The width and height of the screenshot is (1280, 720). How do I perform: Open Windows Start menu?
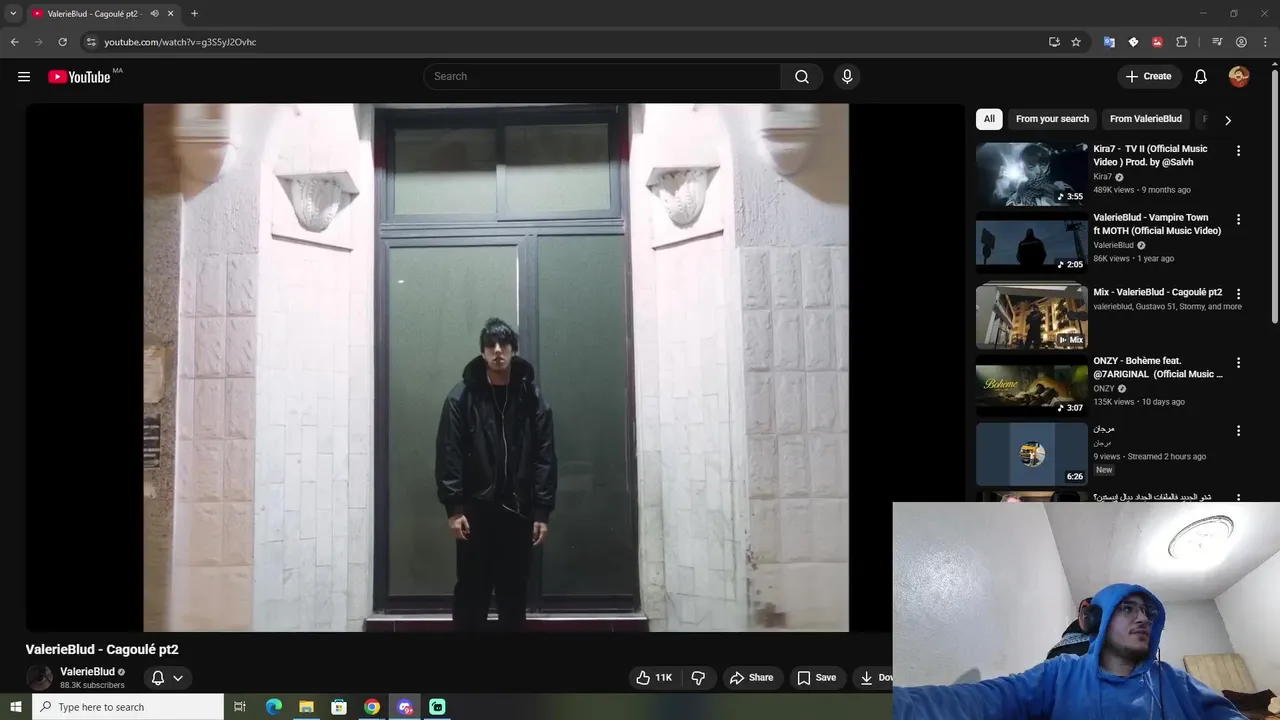coord(15,707)
